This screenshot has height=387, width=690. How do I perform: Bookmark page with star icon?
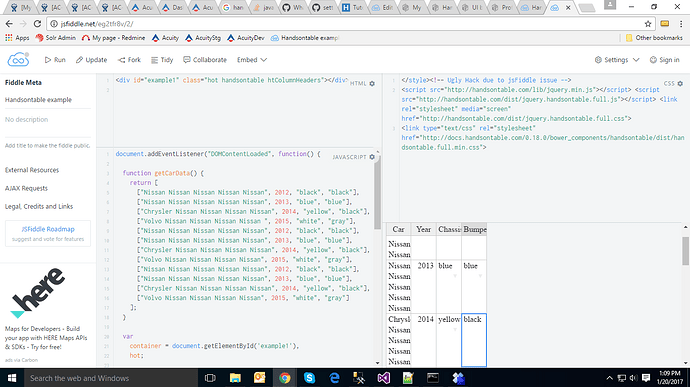point(648,24)
